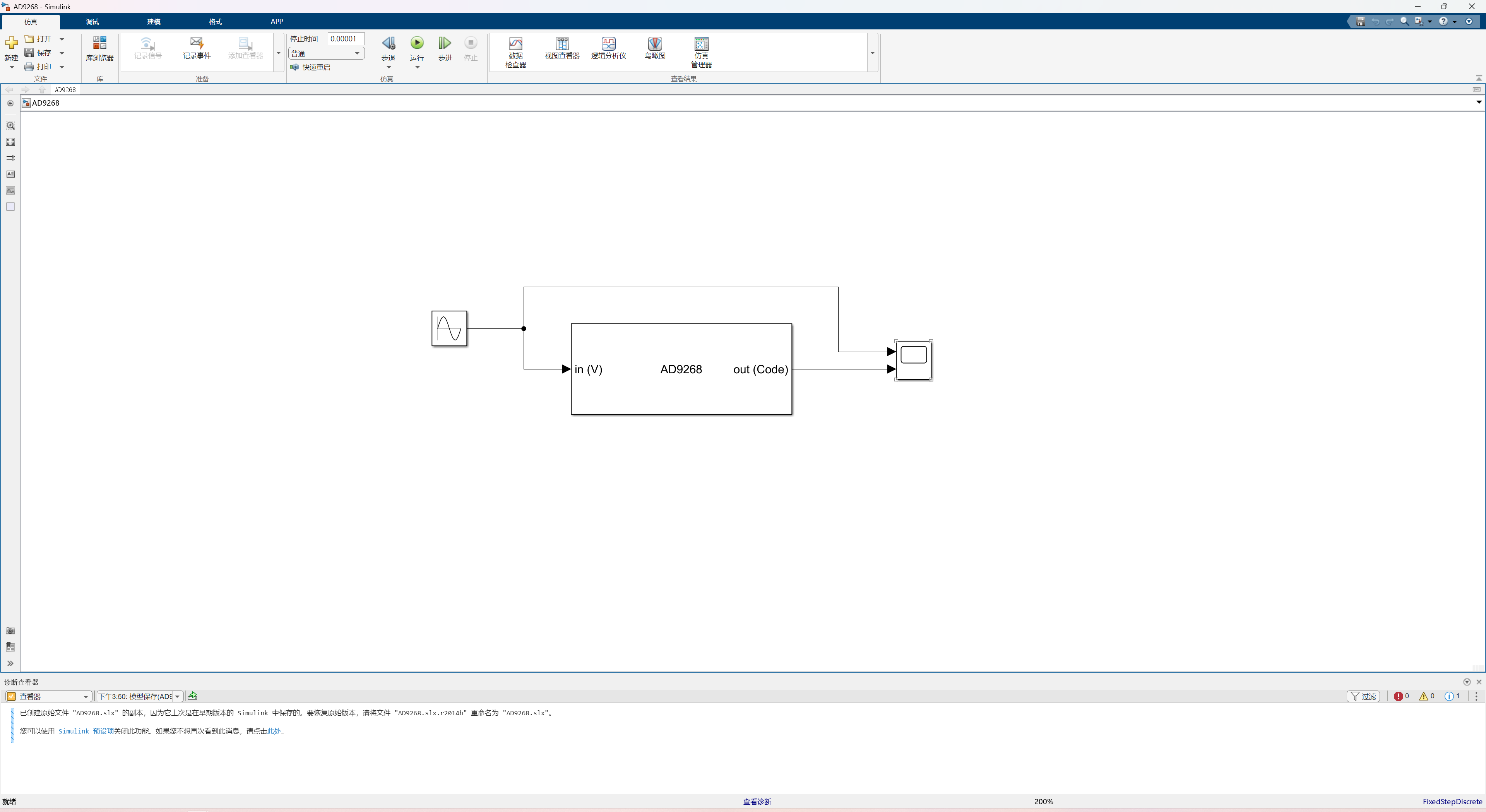Click the 此处 link in message
The image size is (1486, 812).
tap(274, 731)
